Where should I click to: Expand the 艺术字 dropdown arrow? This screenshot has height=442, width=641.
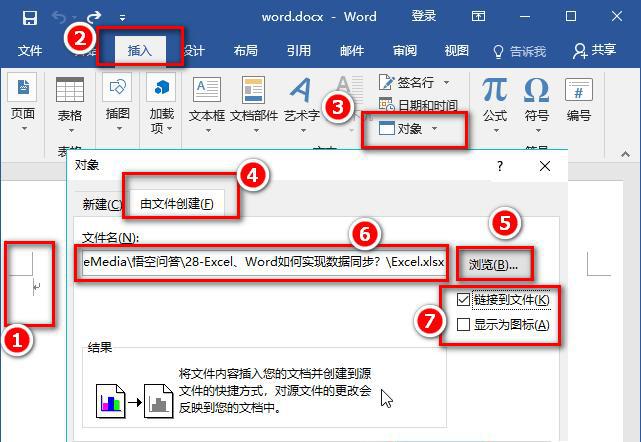[x=303, y=131]
